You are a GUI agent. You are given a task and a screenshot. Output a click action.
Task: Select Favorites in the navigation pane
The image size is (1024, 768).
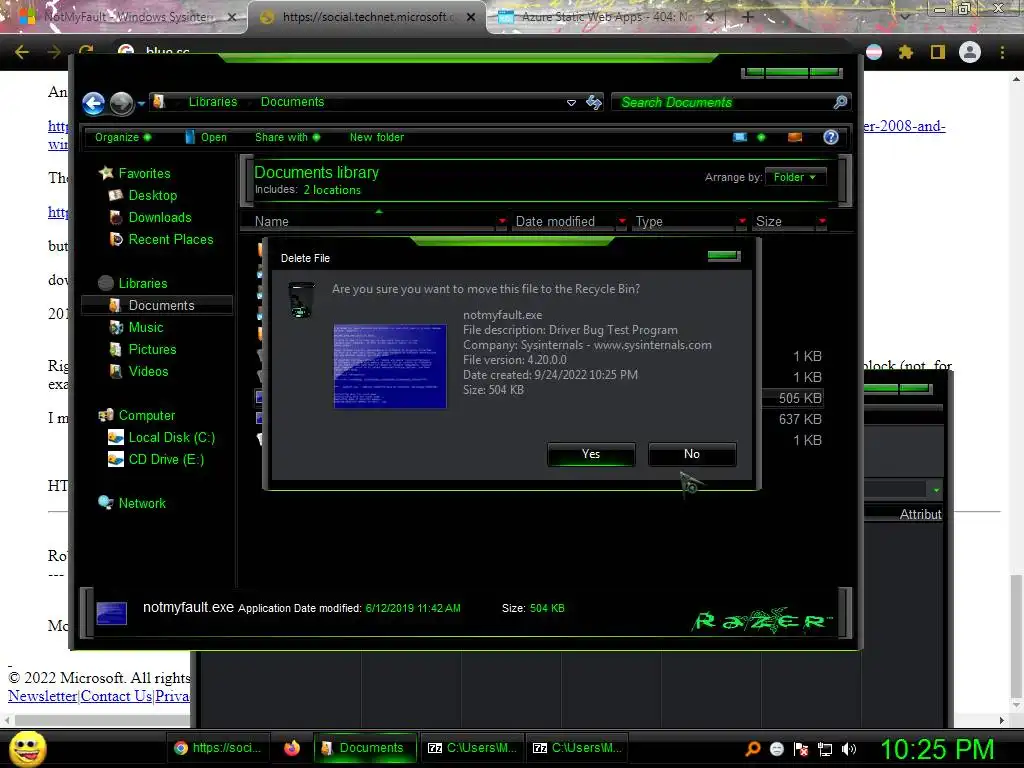135,173
